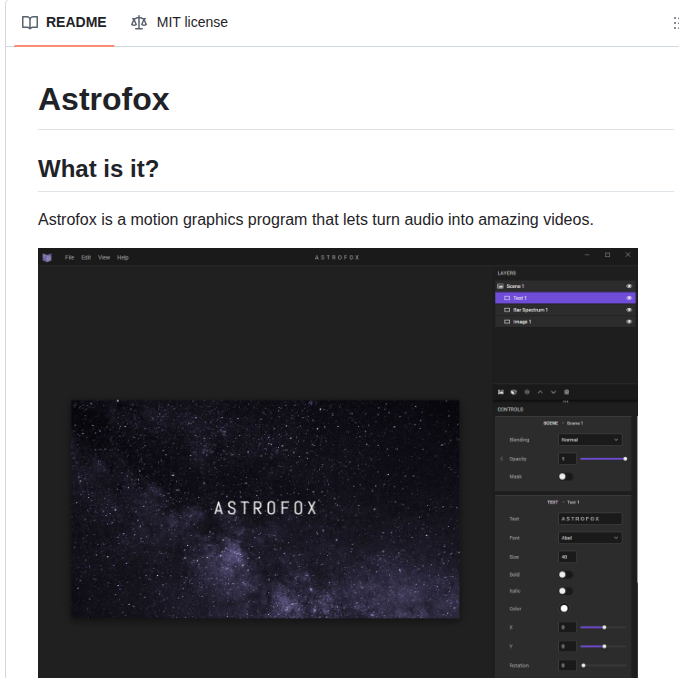Click the LAYERS panel label
Screen dimensions: 679x678
click(507, 273)
